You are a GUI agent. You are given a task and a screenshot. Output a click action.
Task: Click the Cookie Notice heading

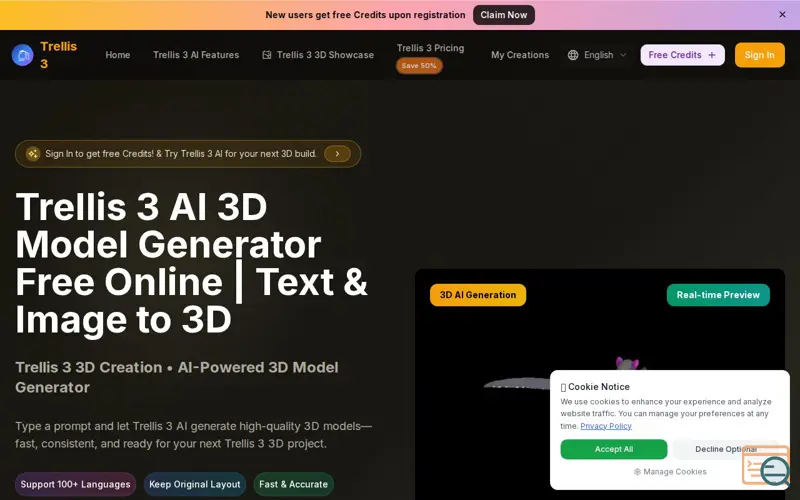tap(595, 387)
